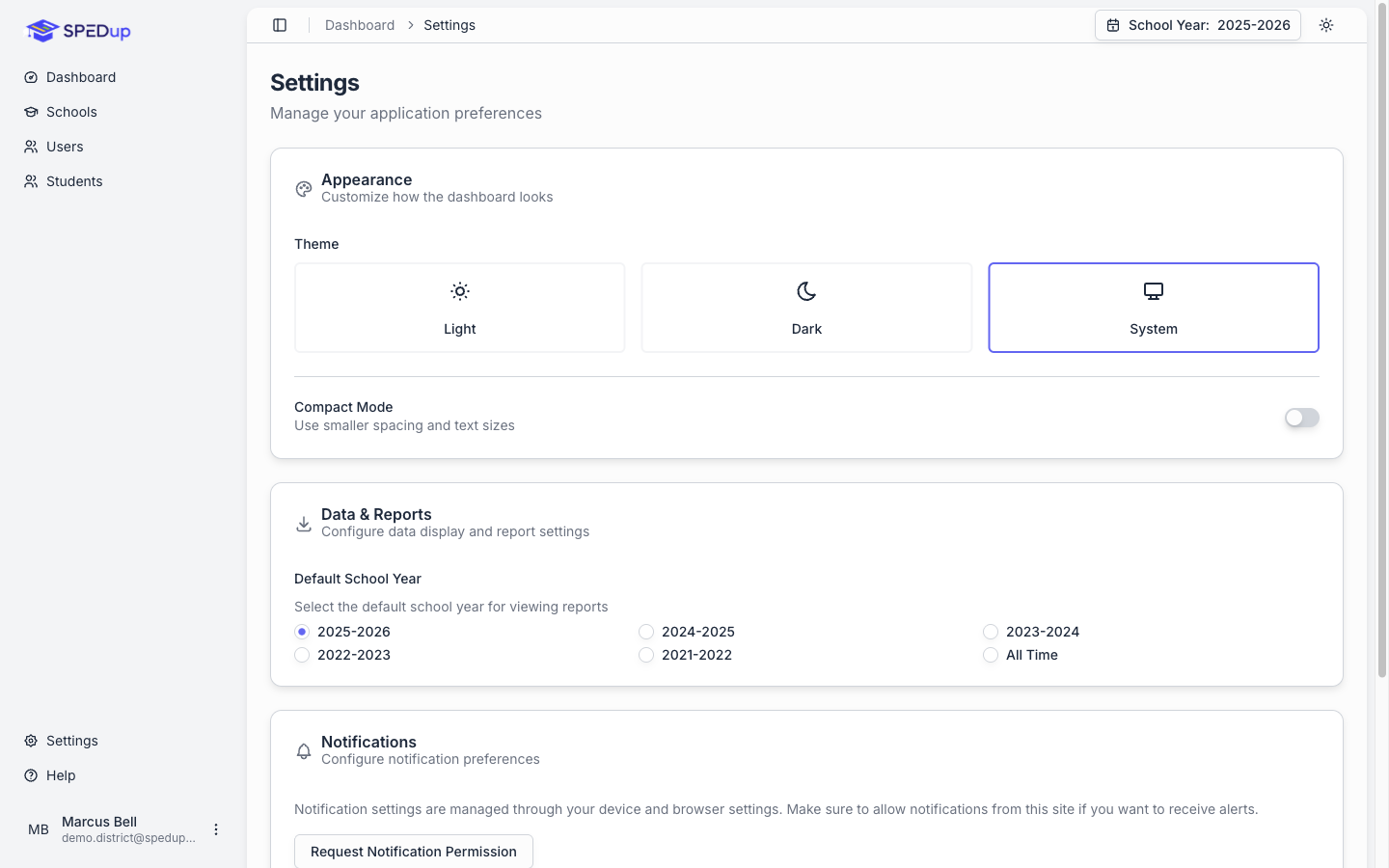Click the breadcrumb chevron separator
The height and width of the screenshot is (868, 1389).
click(410, 25)
